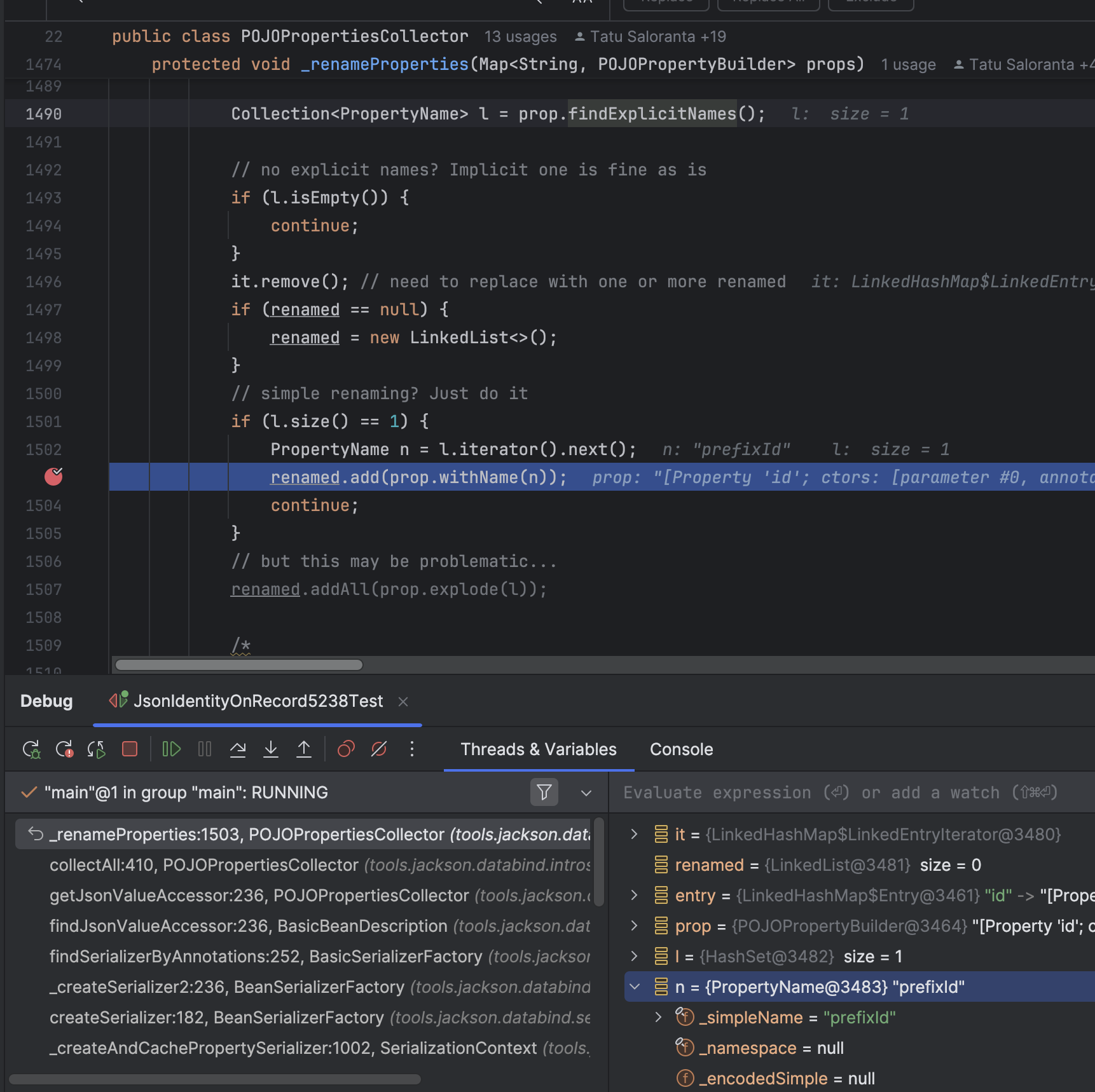Image resolution: width=1095 pixels, height=1092 pixels.
Task: Resume program execution
Action: (x=171, y=749)
